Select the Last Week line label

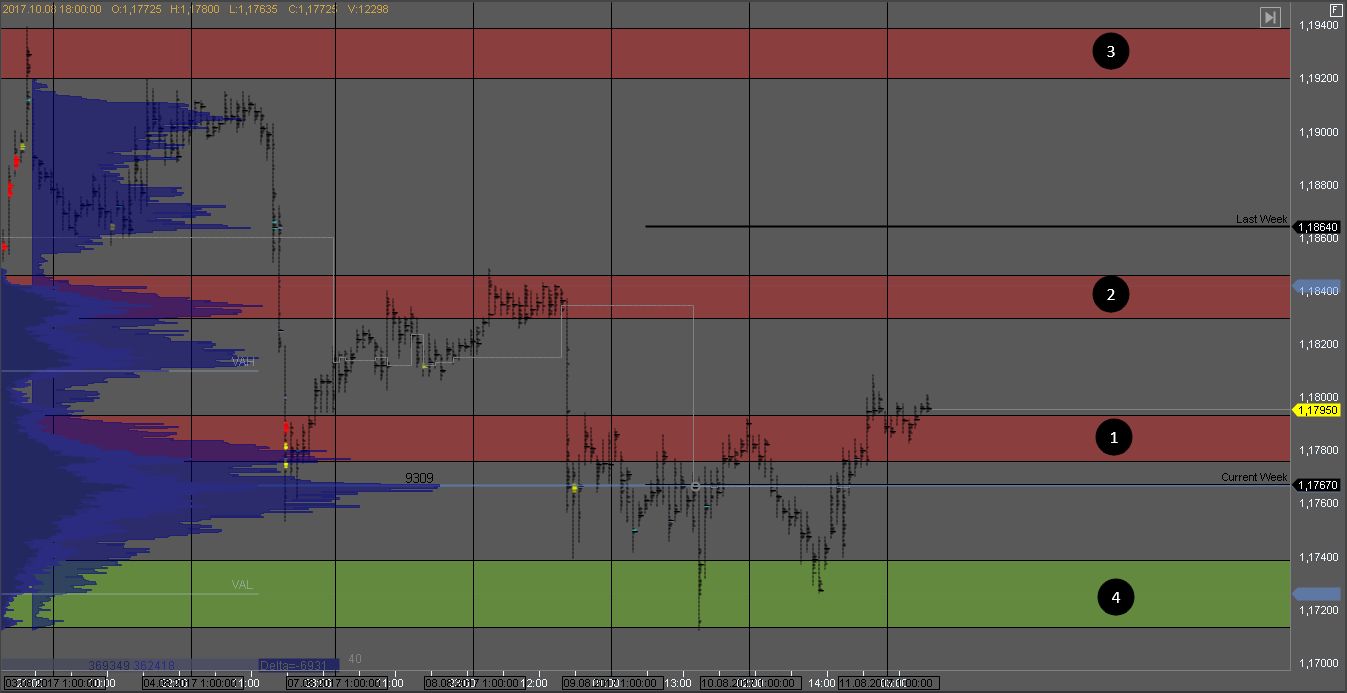1261,219
